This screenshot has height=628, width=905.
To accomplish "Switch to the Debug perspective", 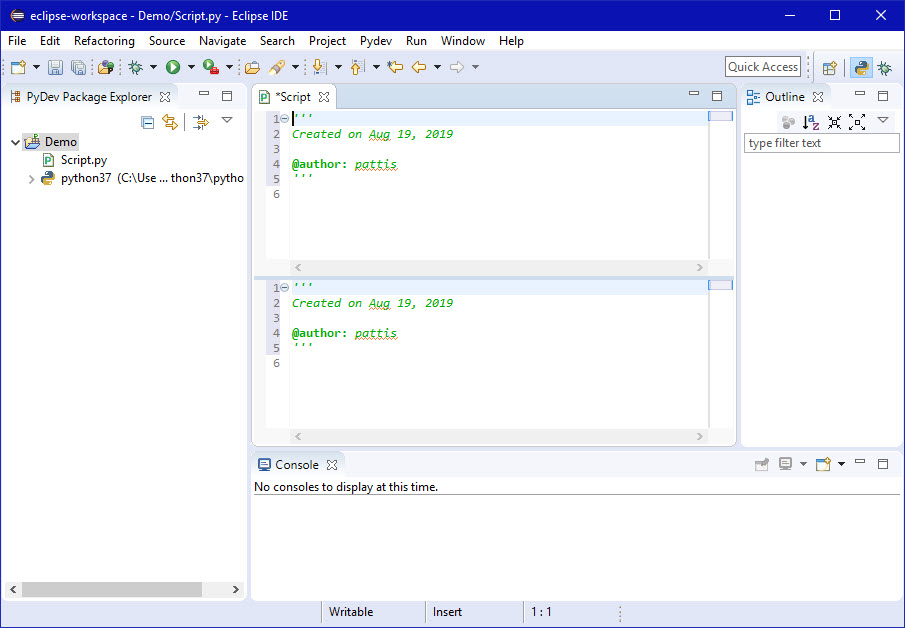I will pyautogui.click(x=885, y=68).
